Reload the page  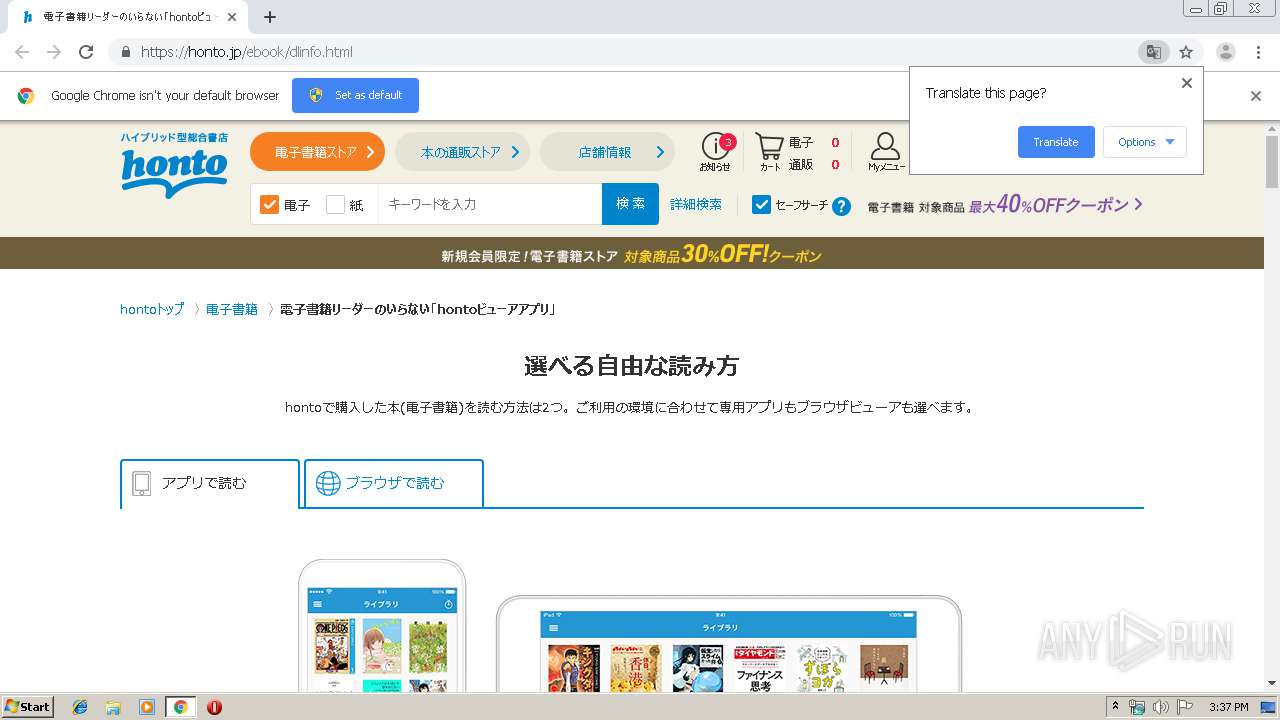coord(86,52)
